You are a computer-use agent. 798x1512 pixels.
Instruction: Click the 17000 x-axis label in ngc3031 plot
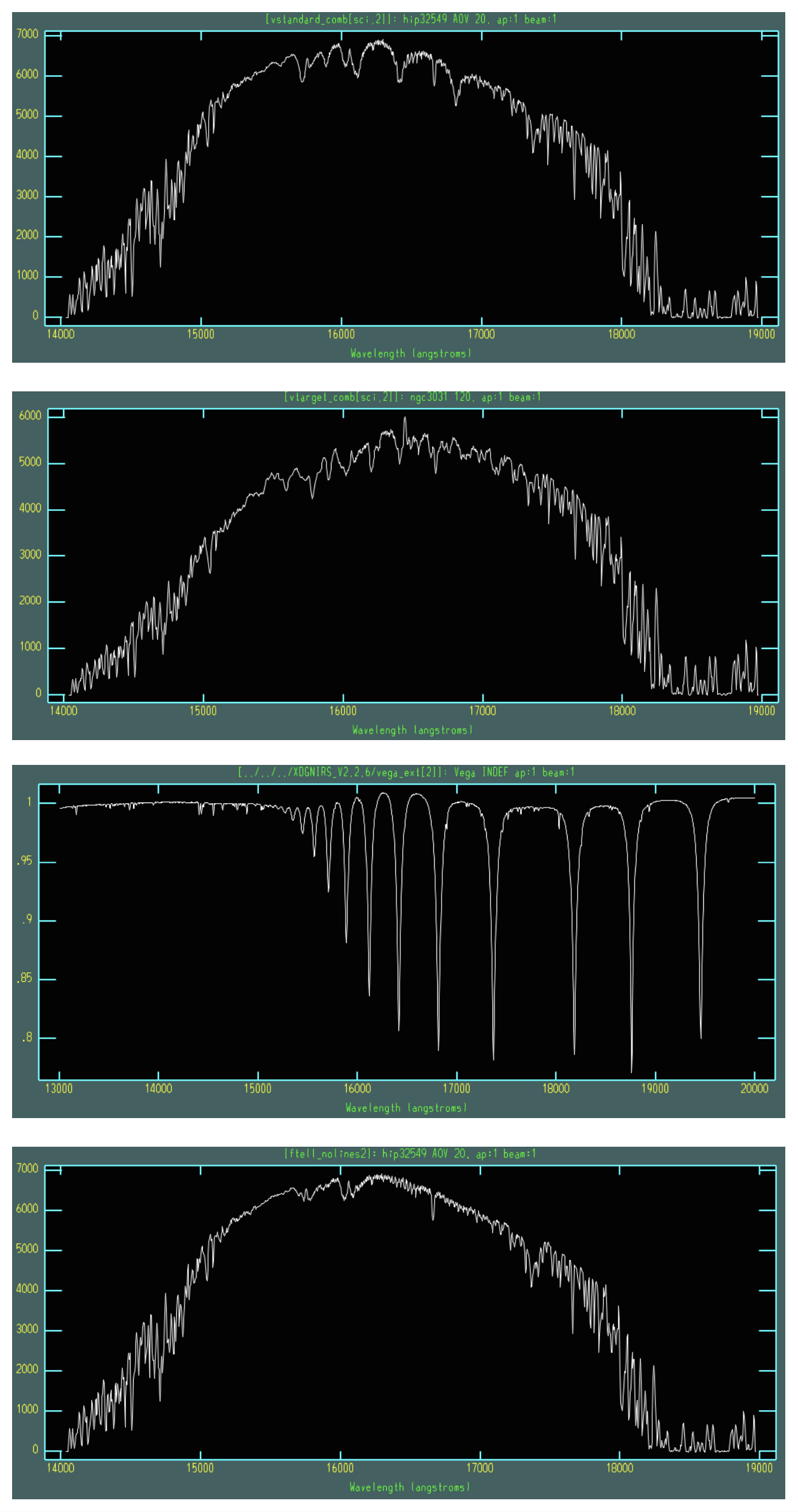[482, 711]
